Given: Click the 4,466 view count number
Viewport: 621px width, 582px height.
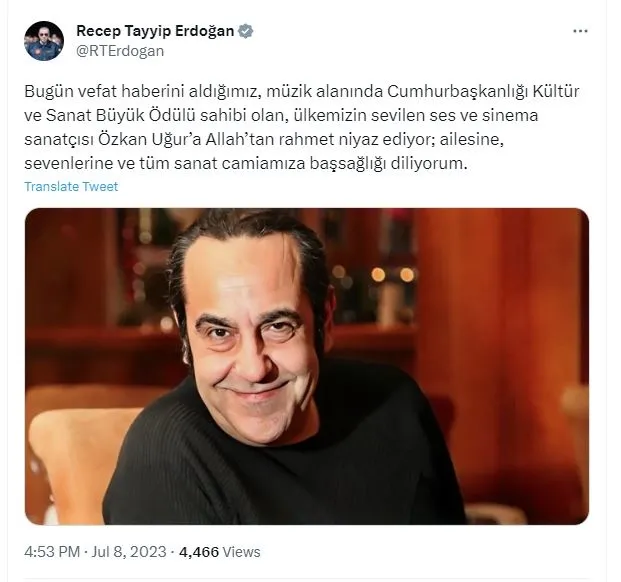Looking at the screenshot, I should [199, 552].
